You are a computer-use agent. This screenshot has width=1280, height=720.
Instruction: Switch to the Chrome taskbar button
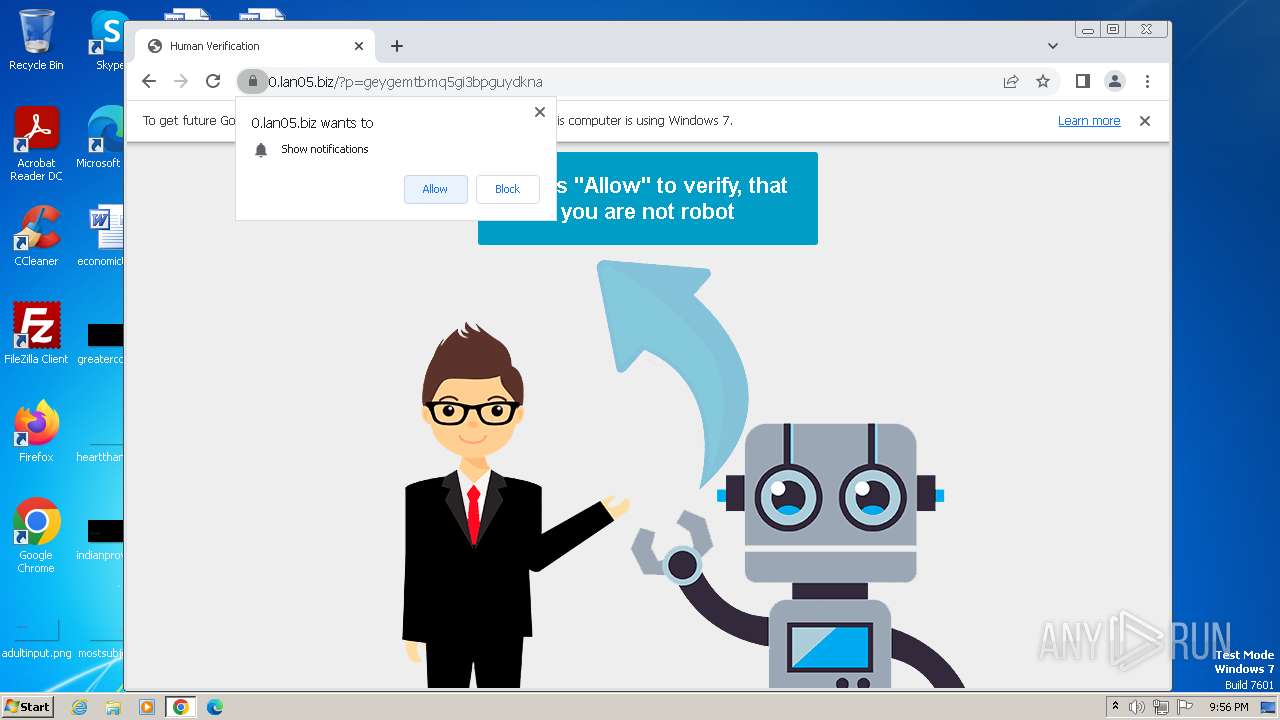pyautogui.click(x=181, y=707)
